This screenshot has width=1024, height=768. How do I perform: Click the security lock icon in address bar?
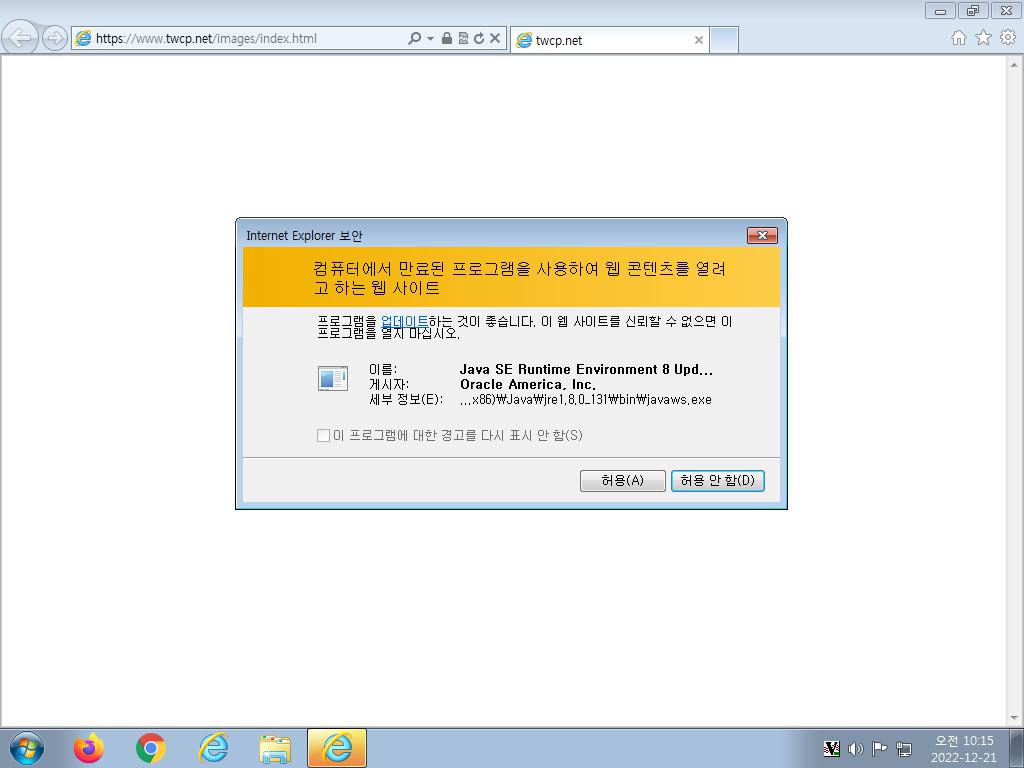pyautogui.click(x=447, y=39)
